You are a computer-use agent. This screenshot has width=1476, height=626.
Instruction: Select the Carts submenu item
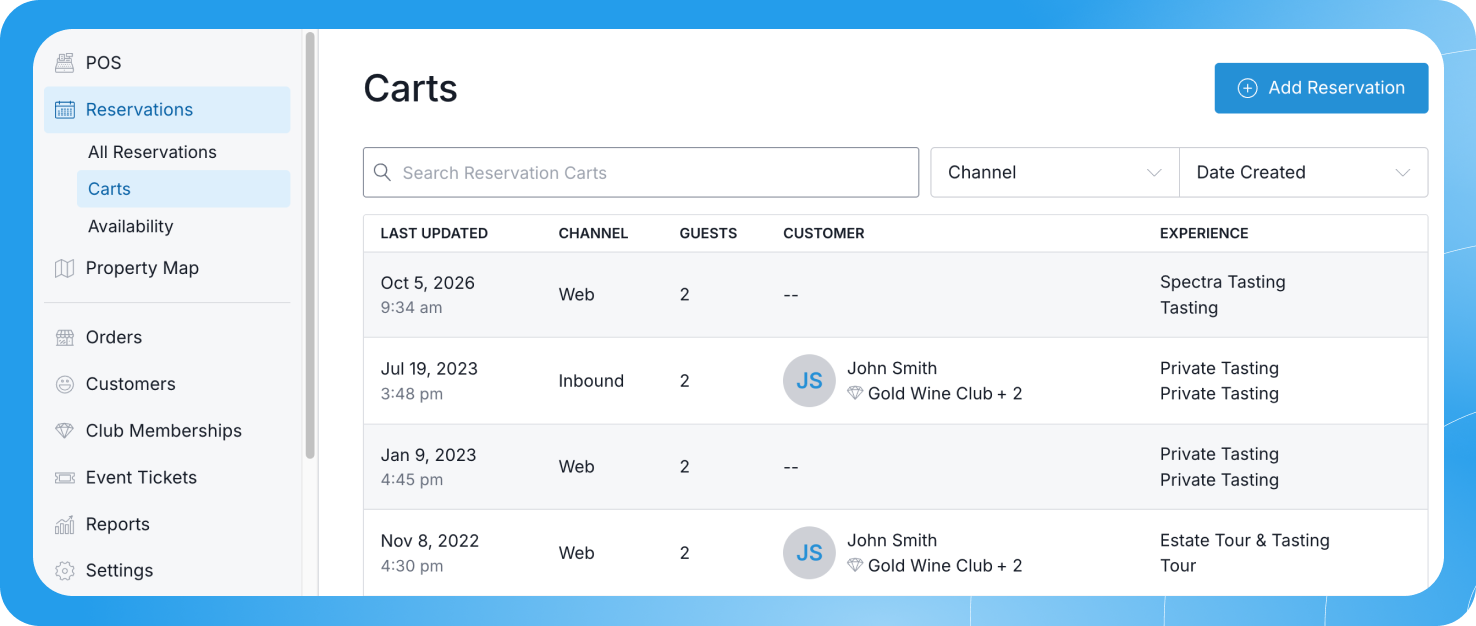(x=183, y=189)
